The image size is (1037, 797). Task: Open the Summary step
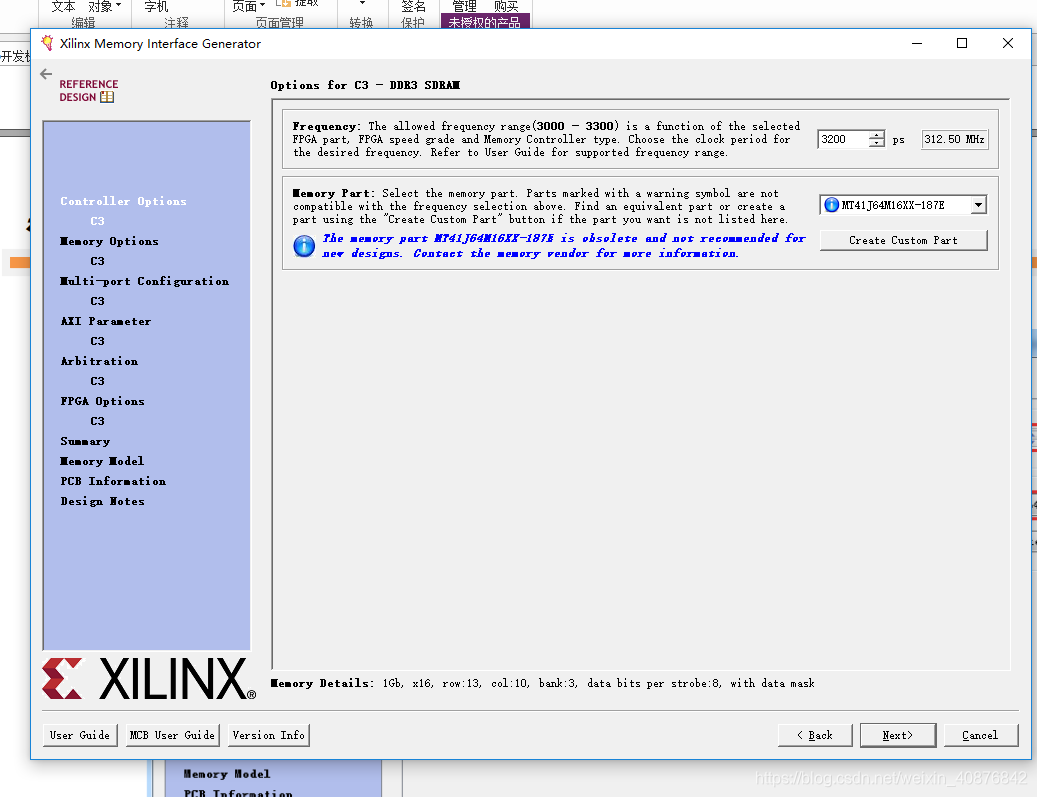[x=85, y=441]
